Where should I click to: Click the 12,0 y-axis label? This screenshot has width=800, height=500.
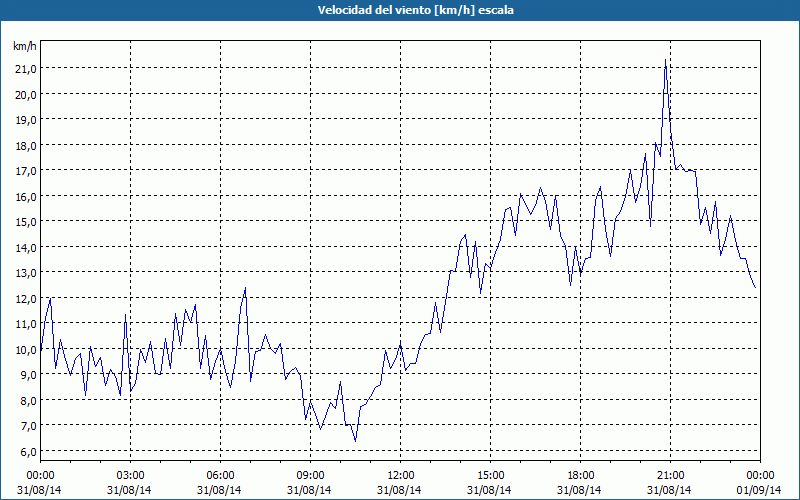click(27, 298)
